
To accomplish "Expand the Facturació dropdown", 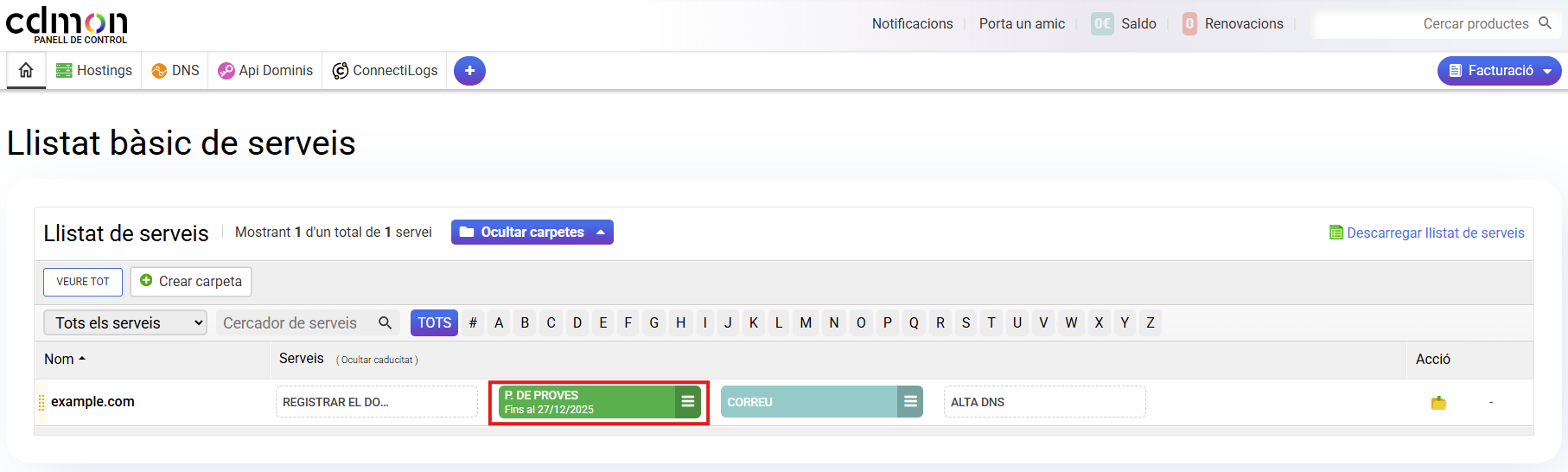I will [x=1499, y=71].
